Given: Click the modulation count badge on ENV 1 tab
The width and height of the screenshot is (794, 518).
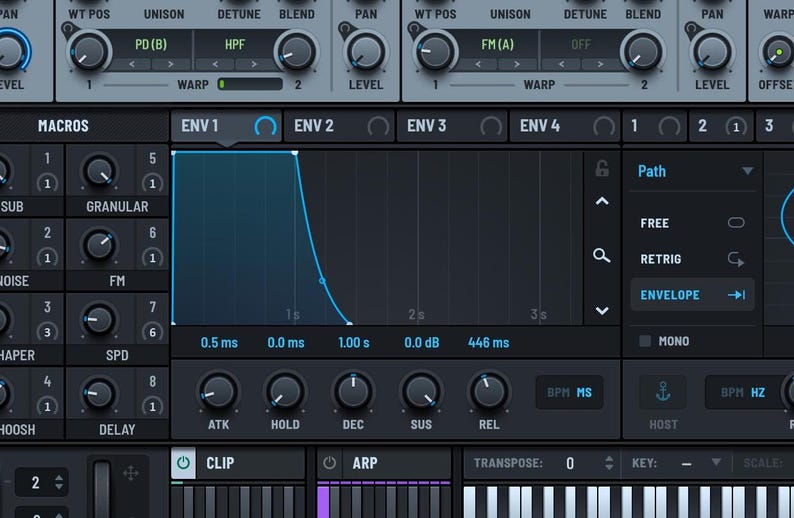Looking at the screenshot, I should tap(265, 126).
